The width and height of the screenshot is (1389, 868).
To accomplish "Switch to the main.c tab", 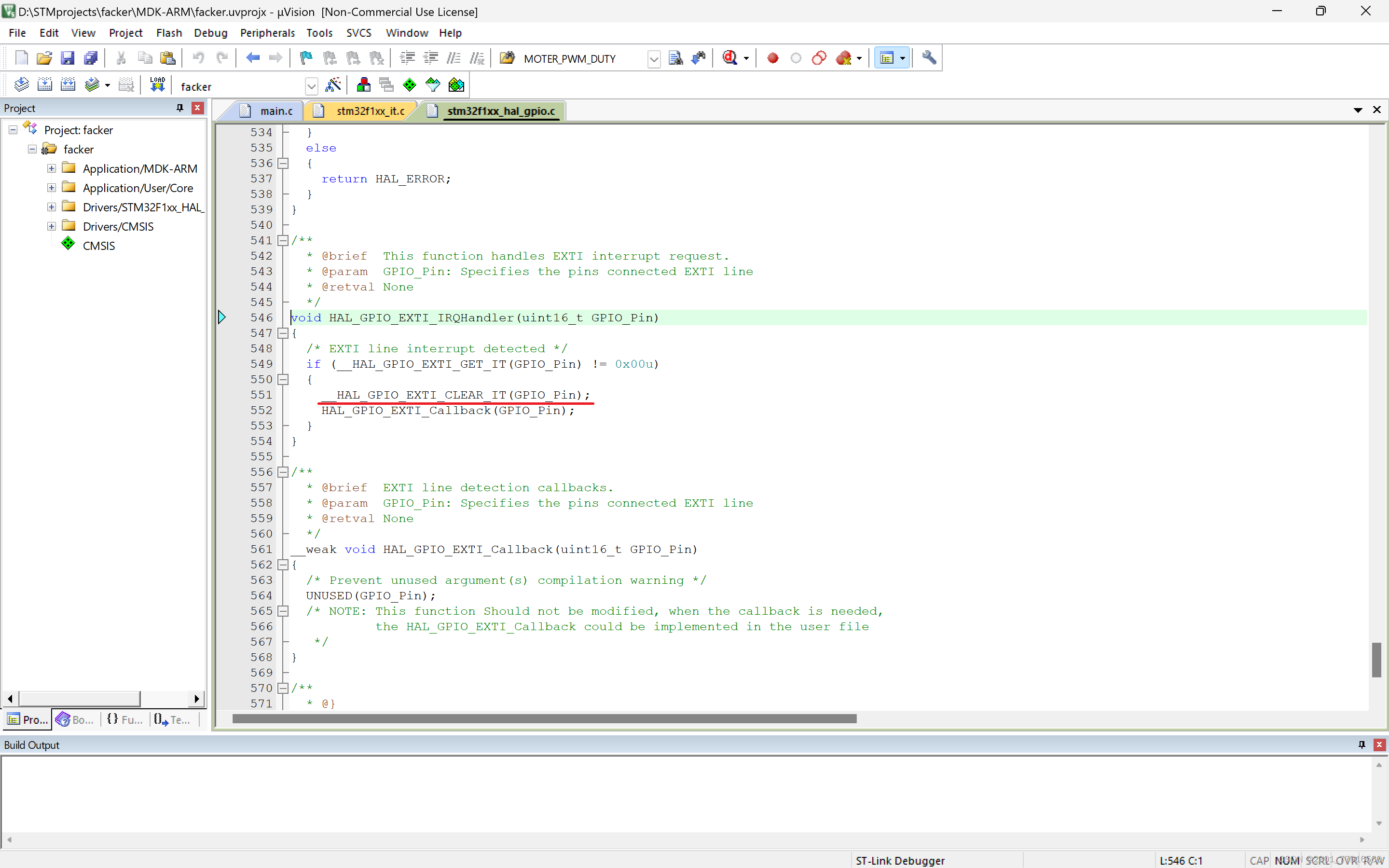I will point(275,111).
